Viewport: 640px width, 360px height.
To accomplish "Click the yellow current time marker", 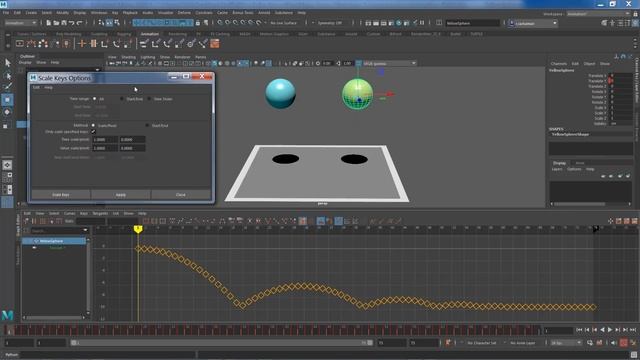I will 138,230.
